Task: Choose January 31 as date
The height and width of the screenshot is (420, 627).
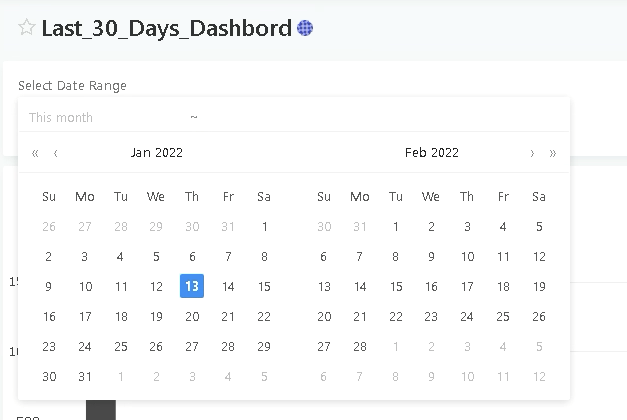Action: click(85, 376)
